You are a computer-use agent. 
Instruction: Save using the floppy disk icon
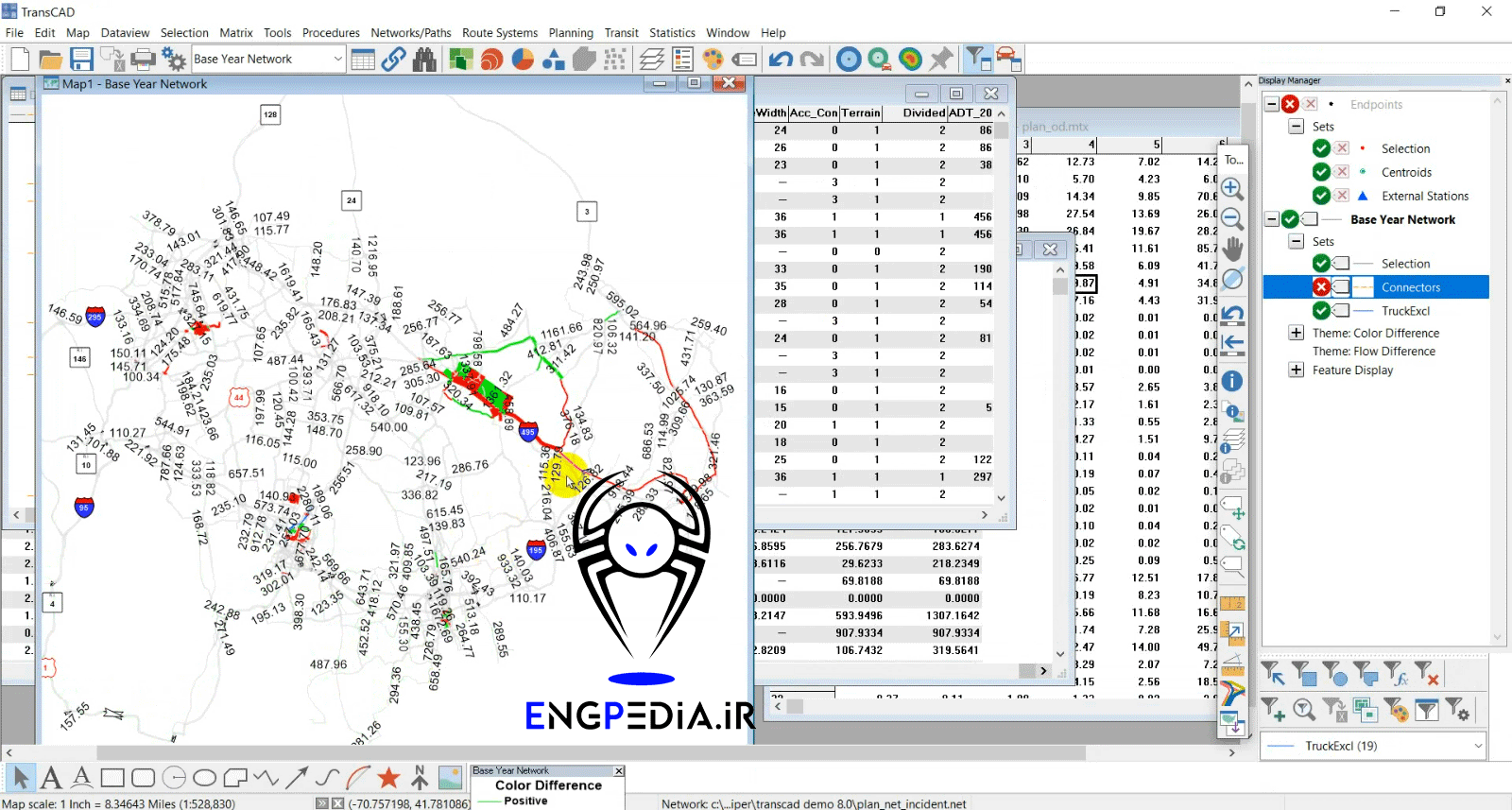pyautogui.click(x=81, y=59)
